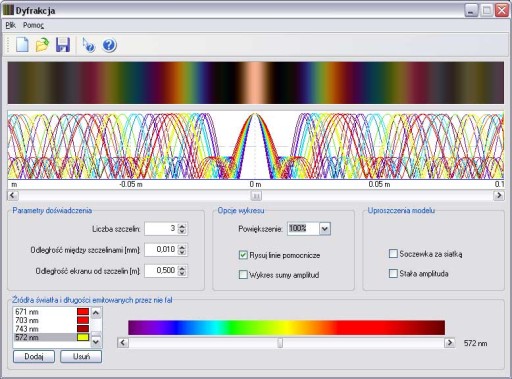Select the 671 nm wavelength entry

pos(52,312)
